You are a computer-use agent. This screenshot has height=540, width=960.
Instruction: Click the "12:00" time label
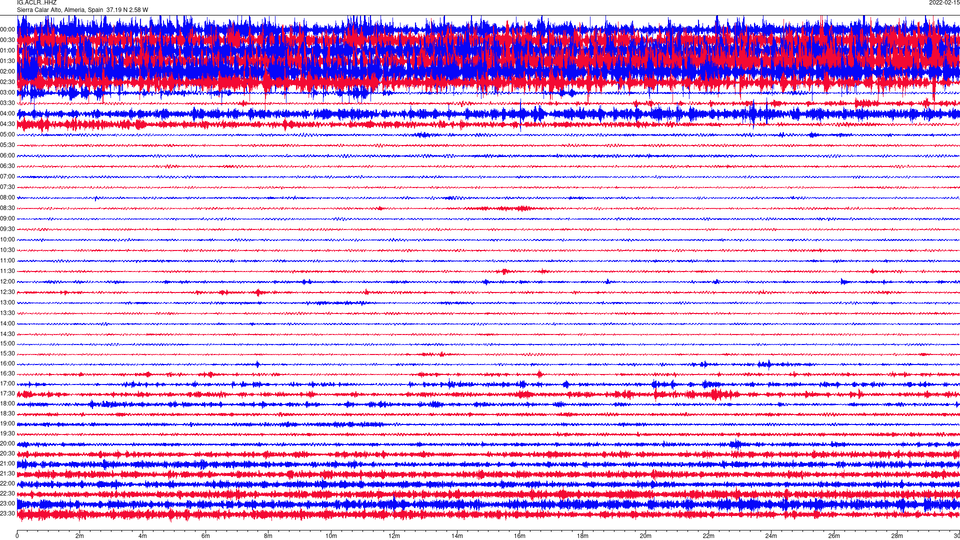pos(7,282)
